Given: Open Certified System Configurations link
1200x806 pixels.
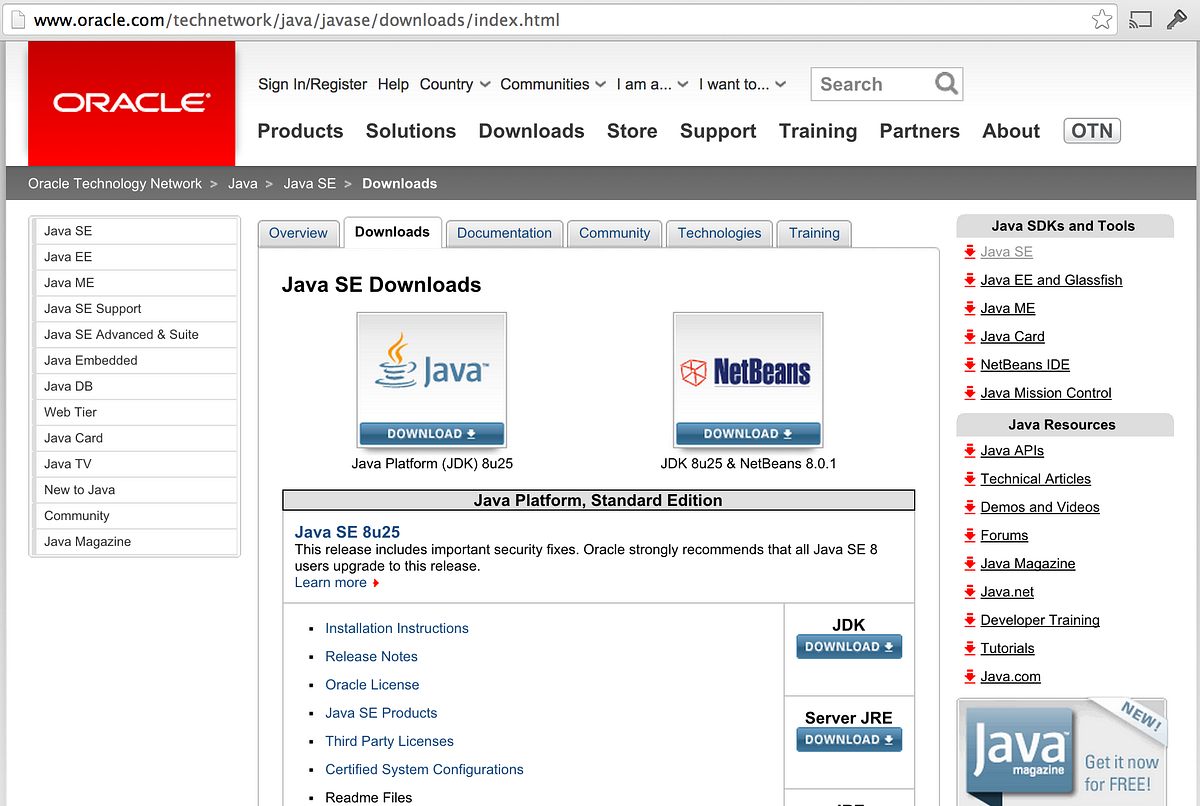Looking at the screenshot, I should (x=424, y=769).
